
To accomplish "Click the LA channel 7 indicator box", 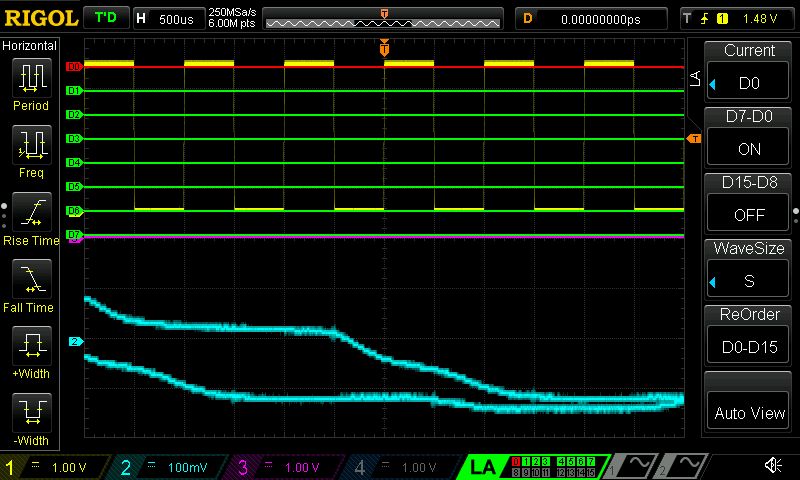I will click(x=591, y=461).
